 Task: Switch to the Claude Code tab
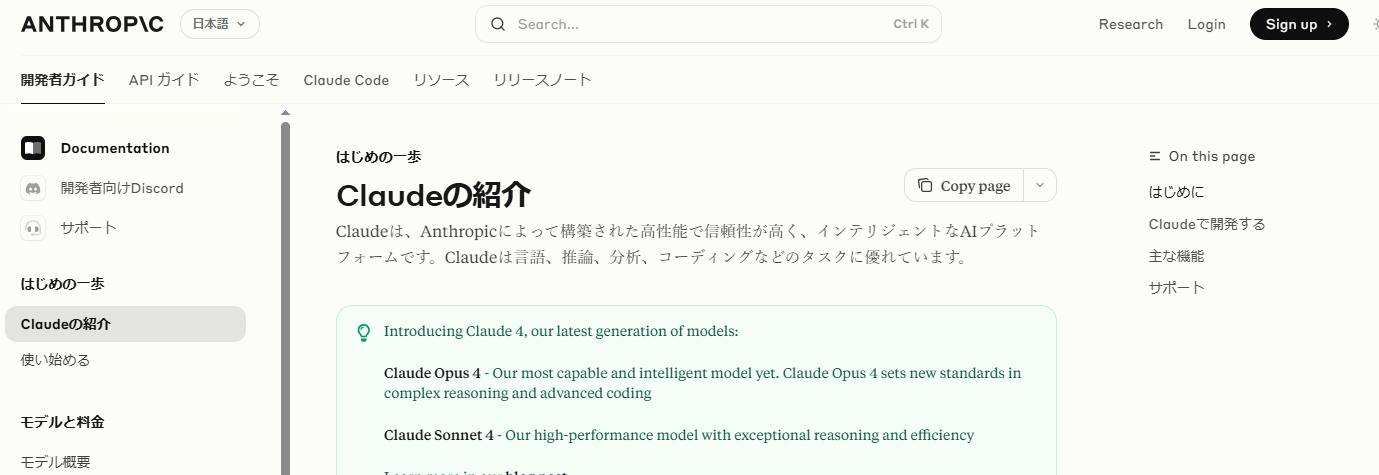click(x=346, y=80)
